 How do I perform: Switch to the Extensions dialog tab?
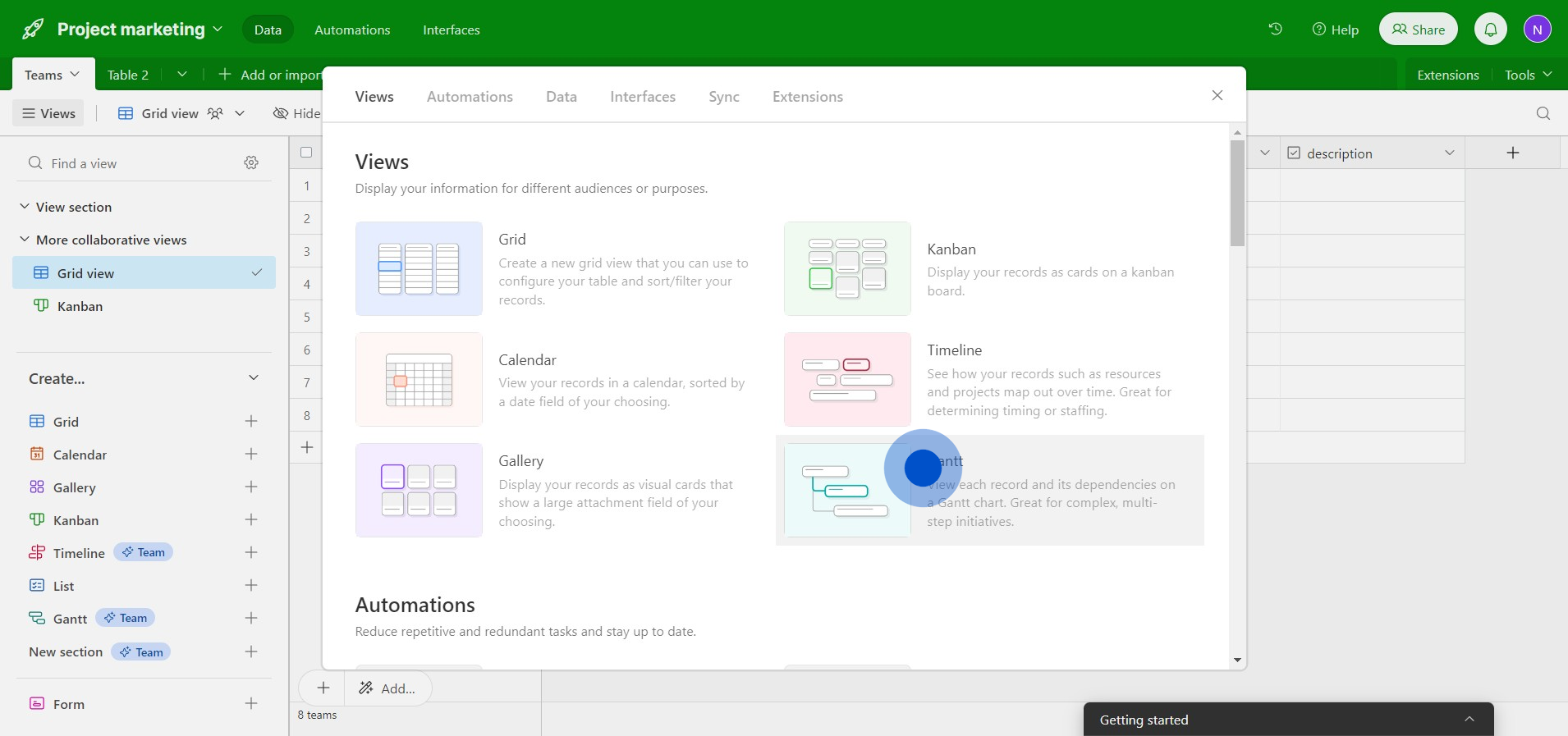[x=808, y=96]
